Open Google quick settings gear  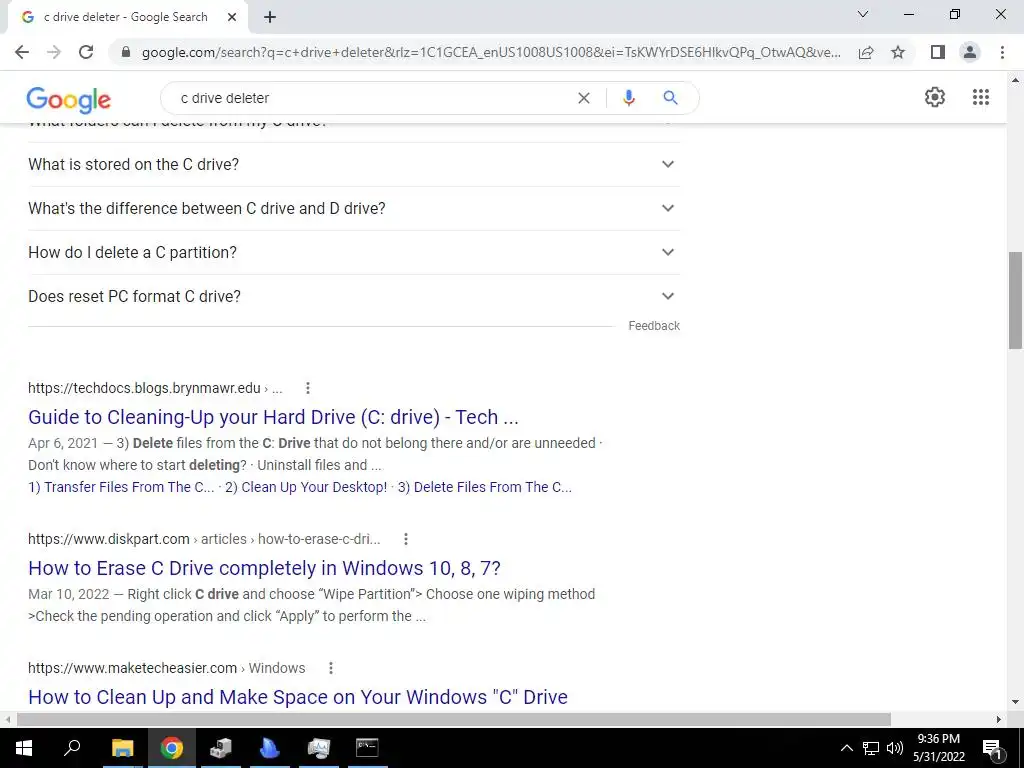[x=935, y=97]
